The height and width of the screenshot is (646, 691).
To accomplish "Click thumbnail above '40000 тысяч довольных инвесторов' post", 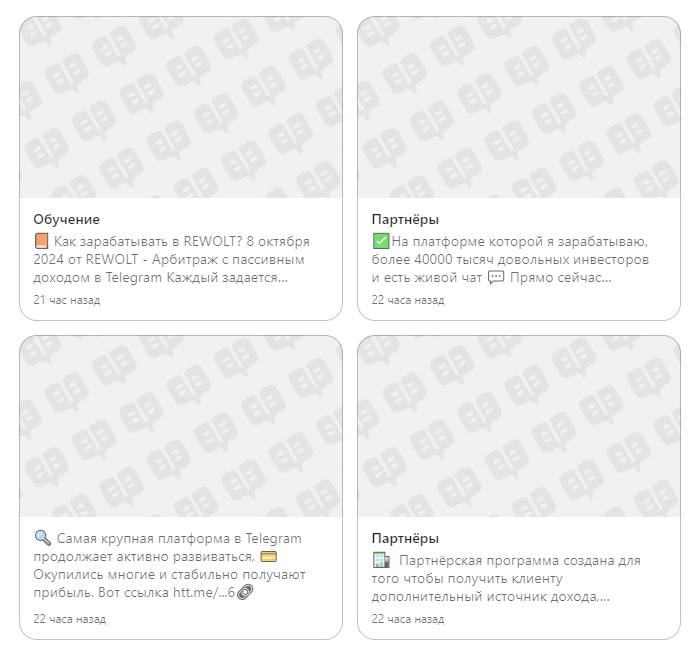I will [x=519, y=107].
